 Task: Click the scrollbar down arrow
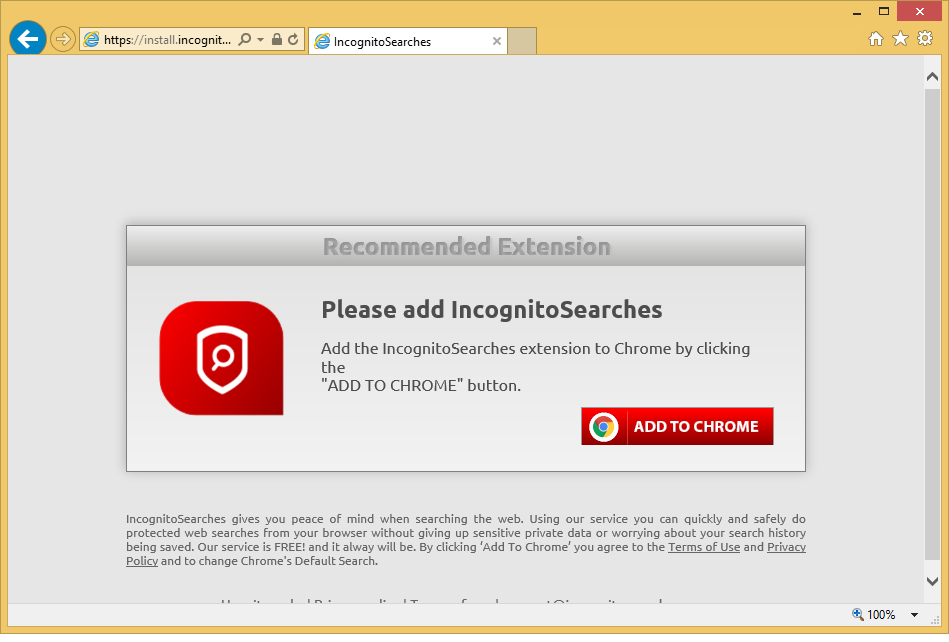[x=932, y=581]
